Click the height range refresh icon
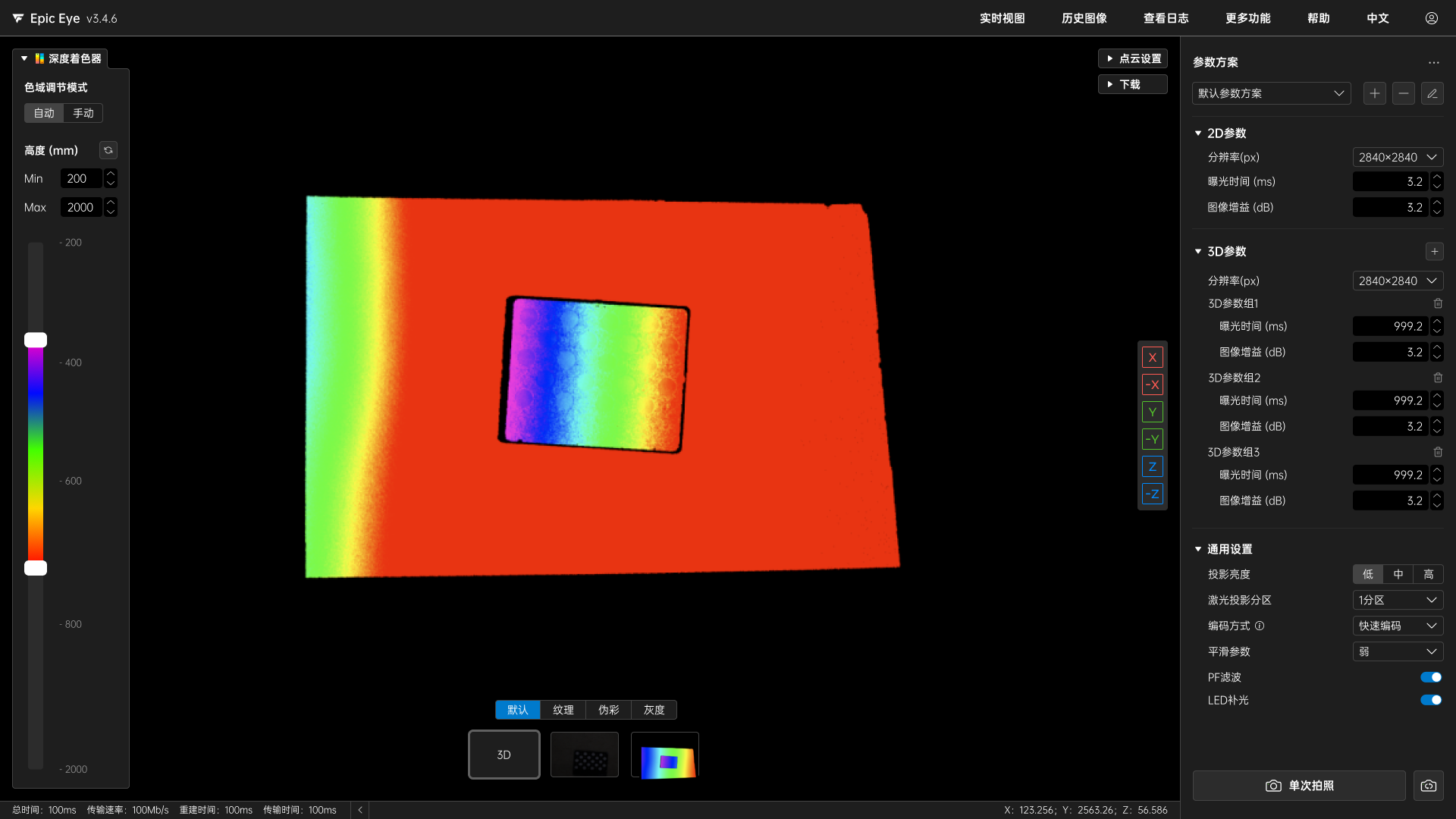Image resolution: width=1456 pixels, height=819 pixels. (108, 150)
